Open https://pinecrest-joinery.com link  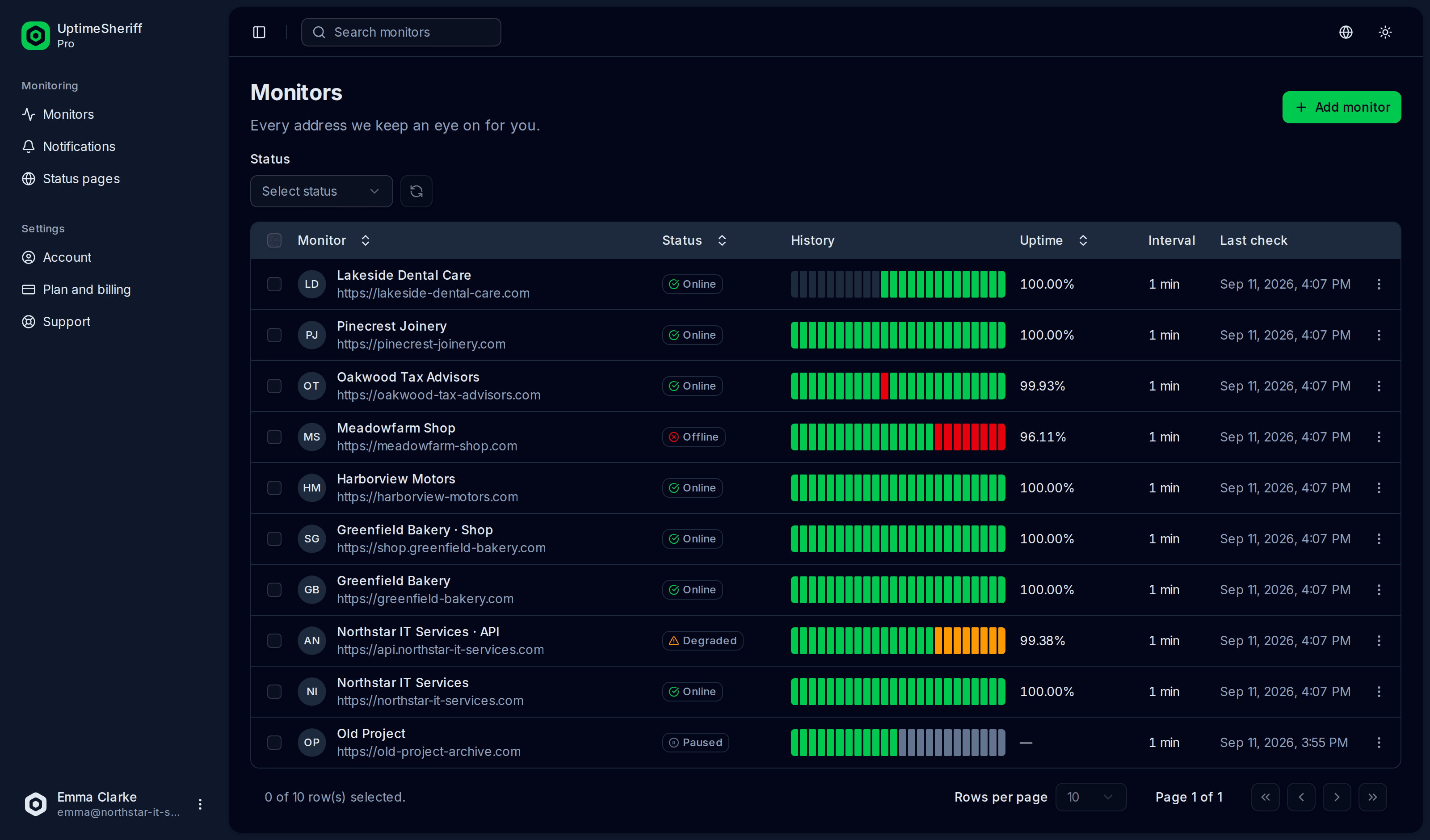pos(421,344)
